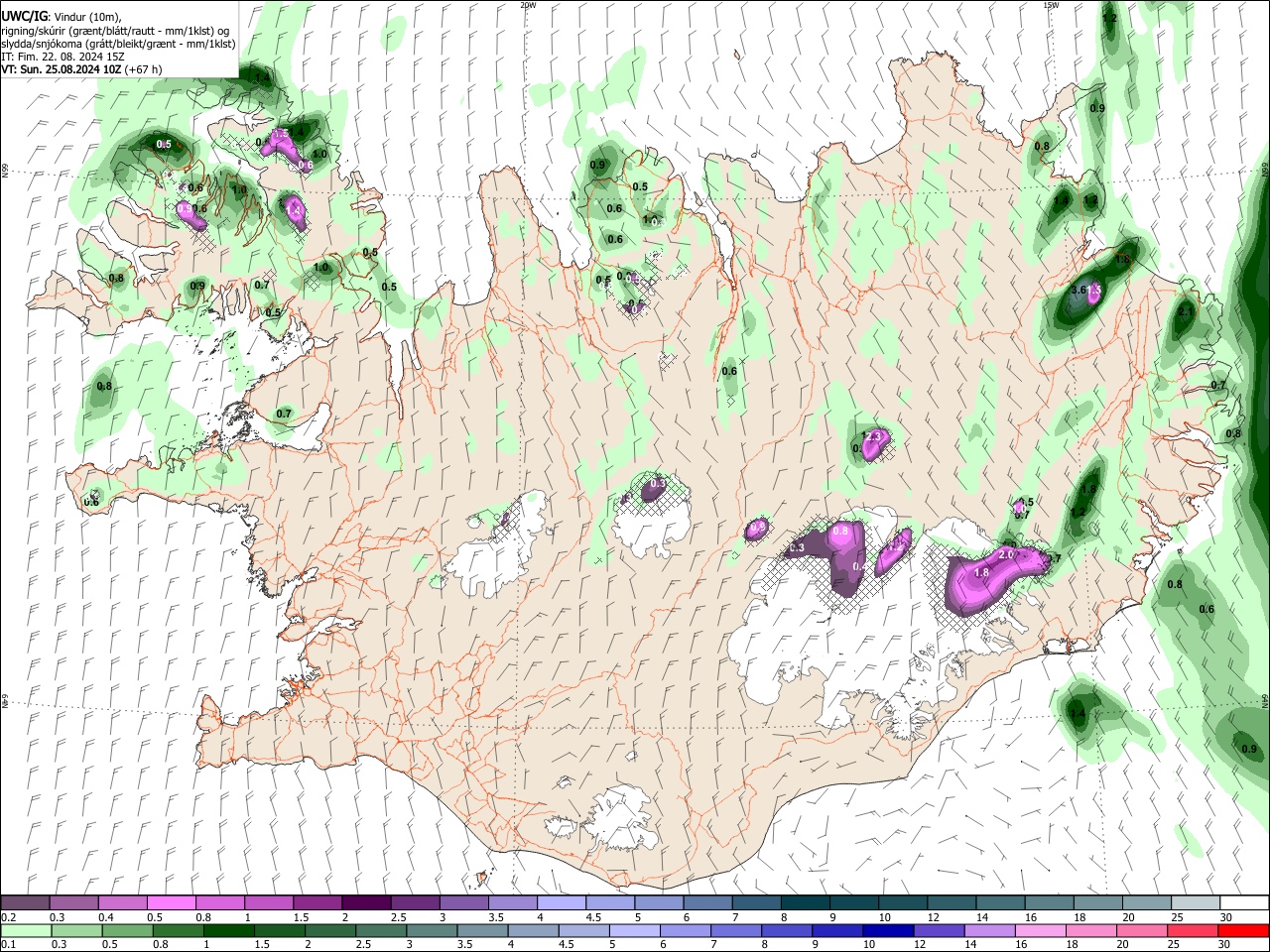The height and width of the screenshot is (952, 1270).
Task: Click the 2.0 snowfall value on the glacier
Action: pyautogui.click(x=1006, y=554)
